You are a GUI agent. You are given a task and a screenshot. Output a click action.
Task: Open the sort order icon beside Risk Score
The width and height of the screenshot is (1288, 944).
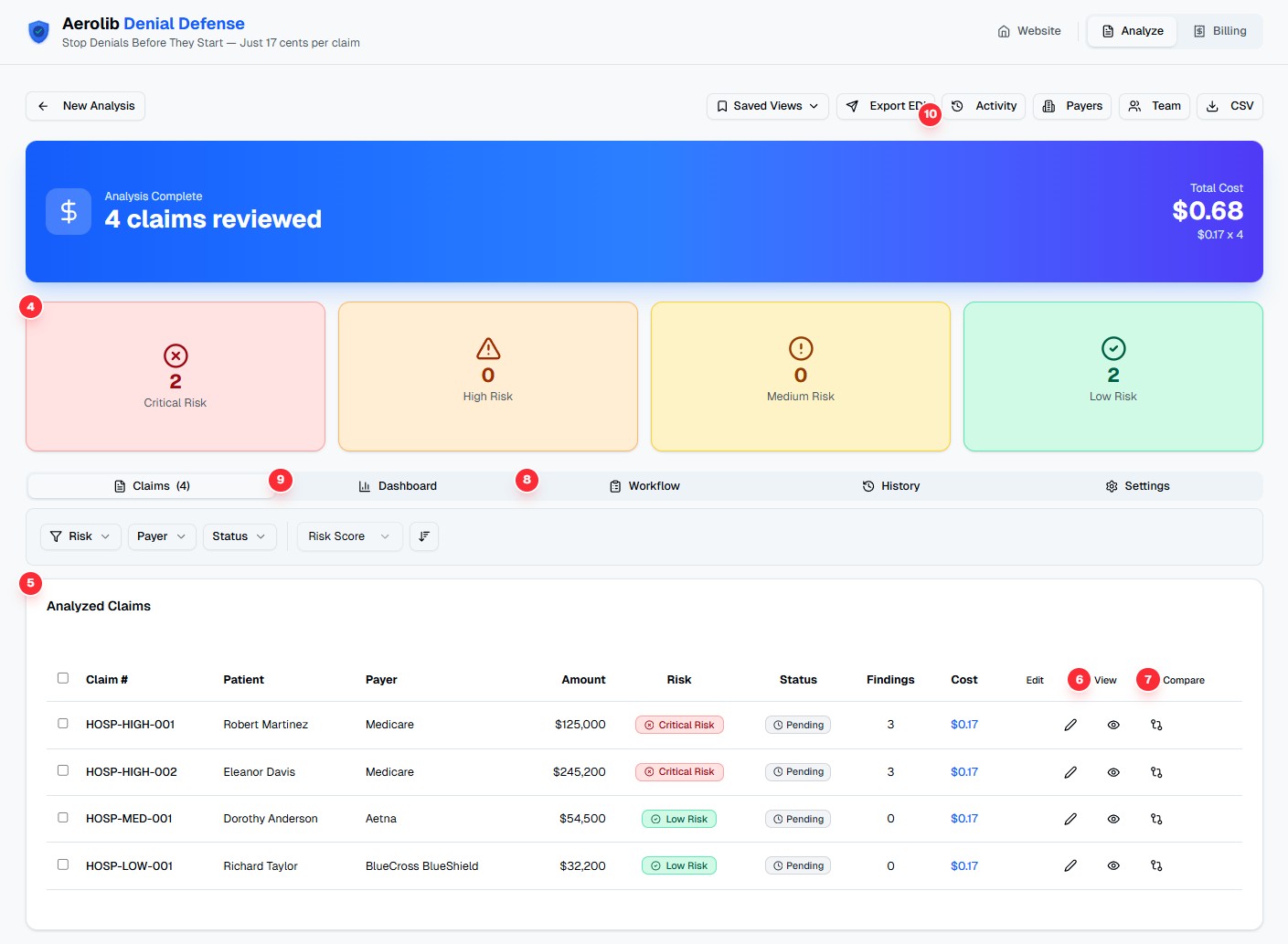coord(423,536)
